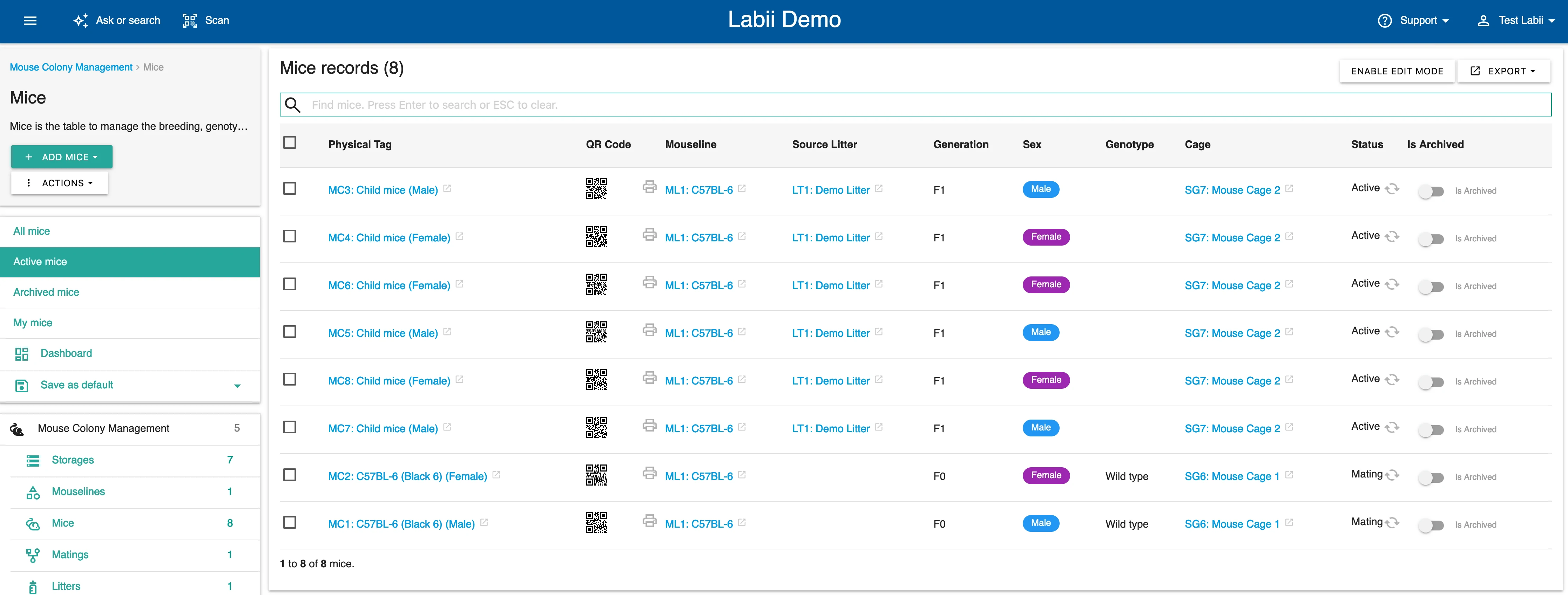
Task: Click print icon in MC4 row
Action: 649,234
